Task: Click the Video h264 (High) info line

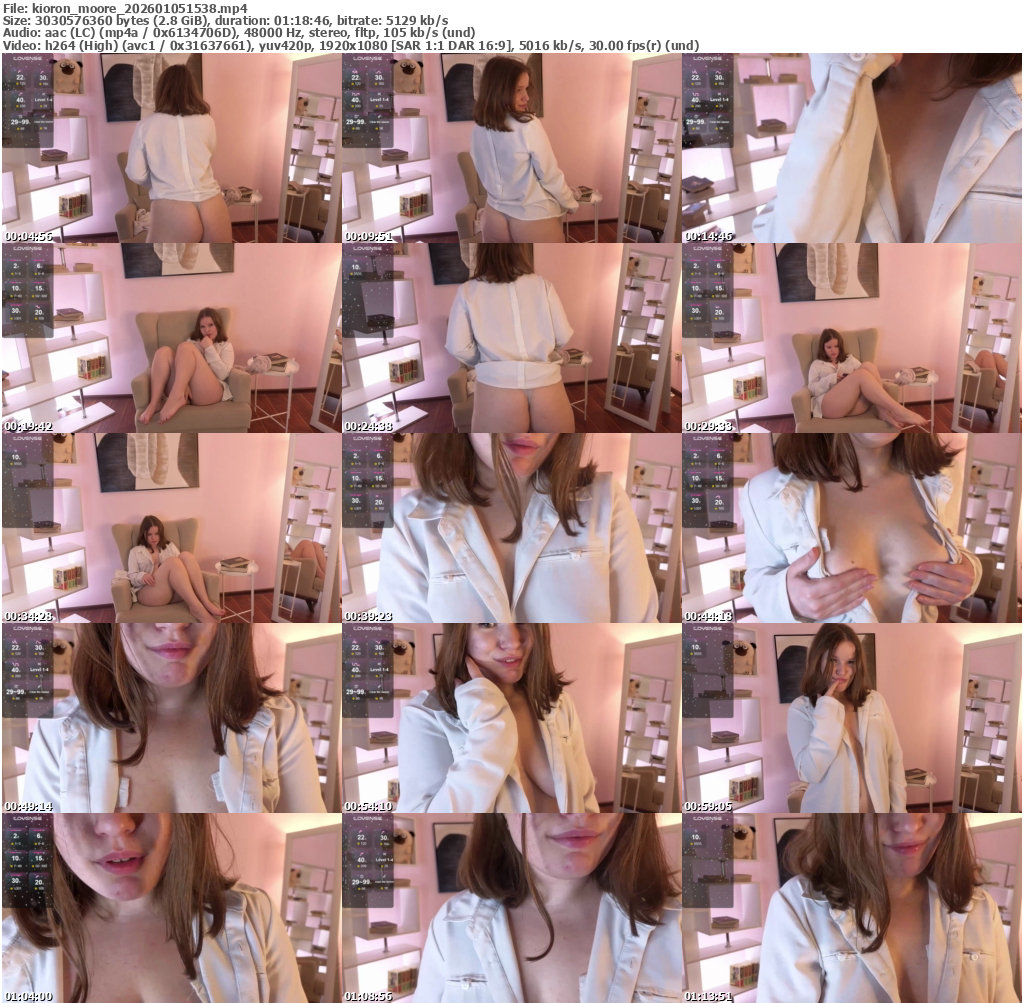Action: click(x=351, y=45)
